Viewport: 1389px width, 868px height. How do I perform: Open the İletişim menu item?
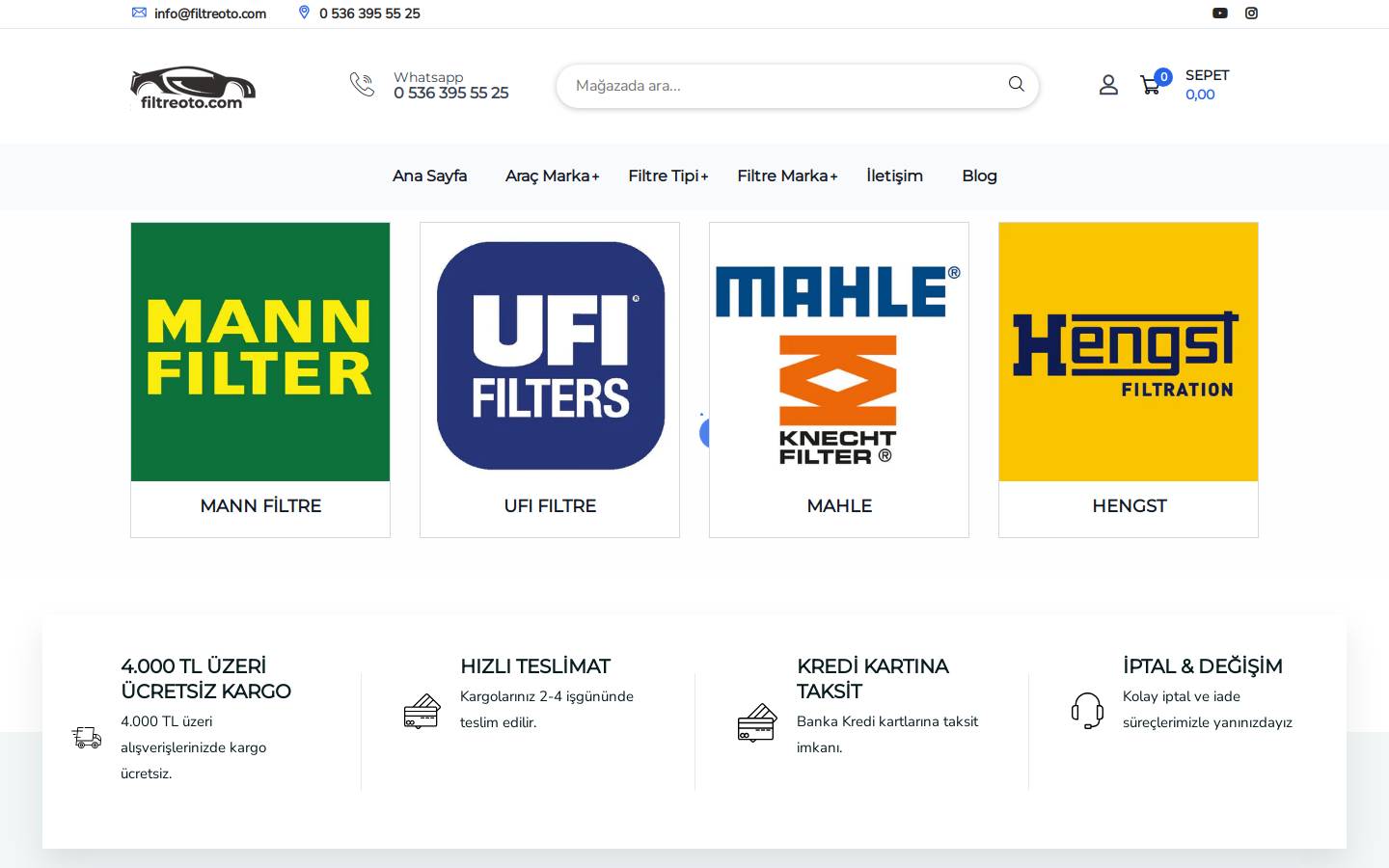[894, 176]
